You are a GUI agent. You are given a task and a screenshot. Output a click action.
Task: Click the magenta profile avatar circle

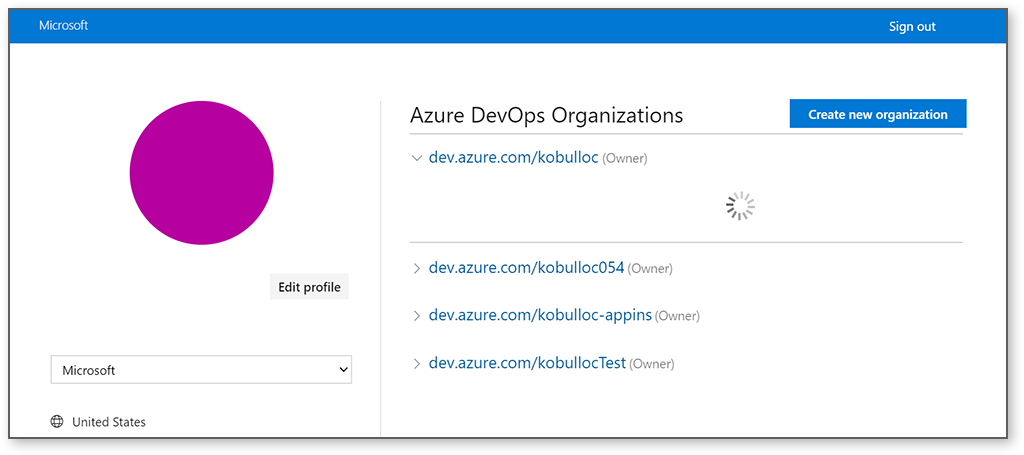click(201, 173)
